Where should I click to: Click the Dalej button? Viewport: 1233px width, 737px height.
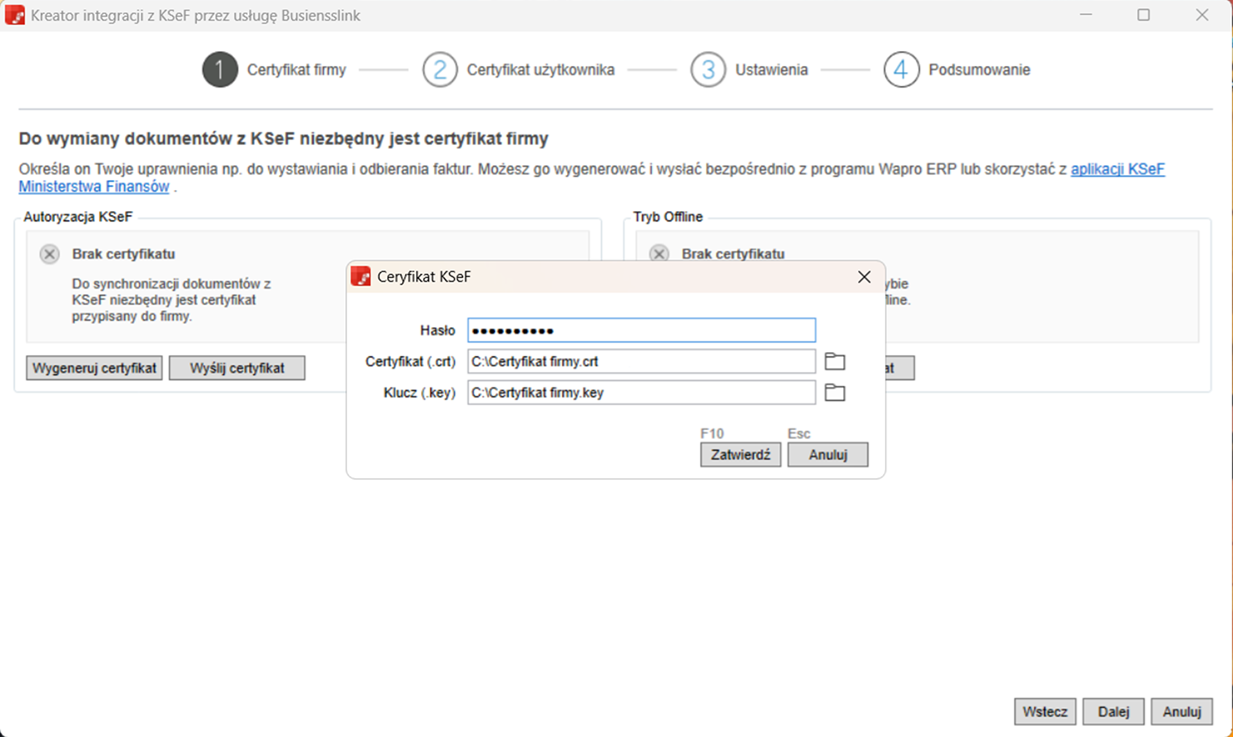[1113, 712]
